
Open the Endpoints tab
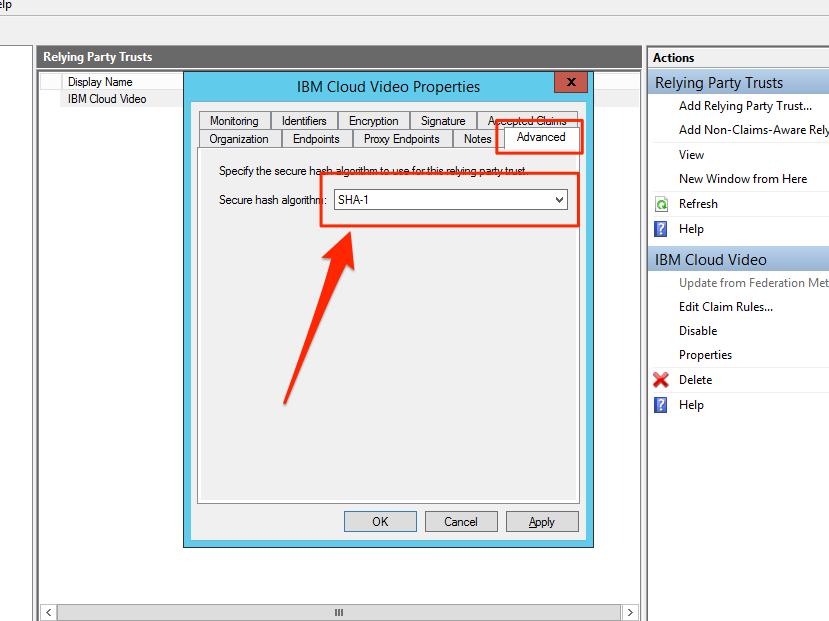pyautogui.click(x=316, y=139)
